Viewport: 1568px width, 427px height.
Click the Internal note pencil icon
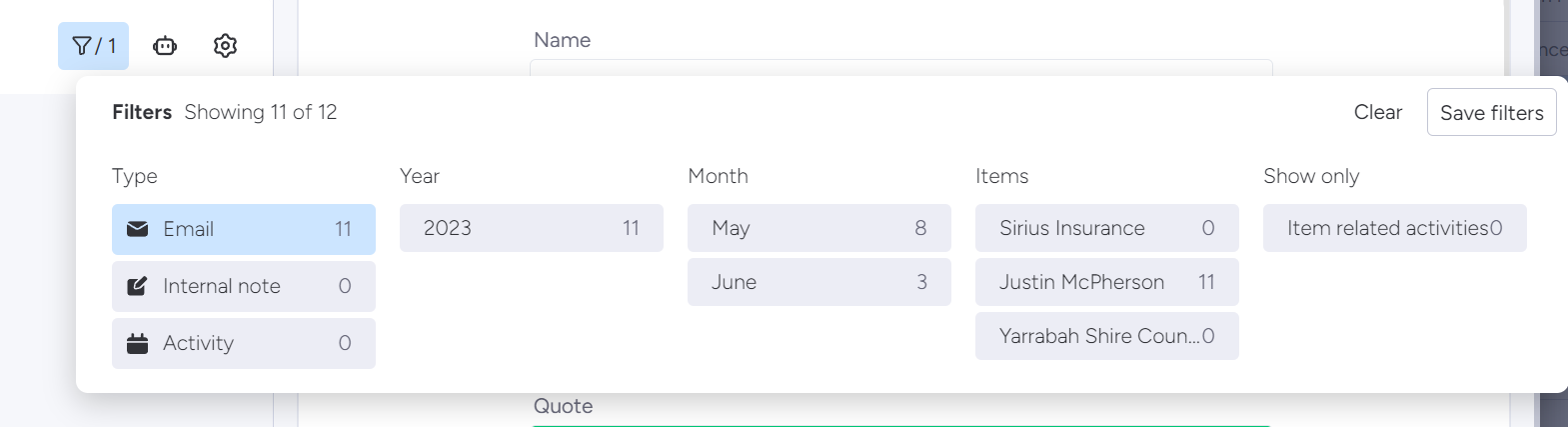[x=138, y=286]
